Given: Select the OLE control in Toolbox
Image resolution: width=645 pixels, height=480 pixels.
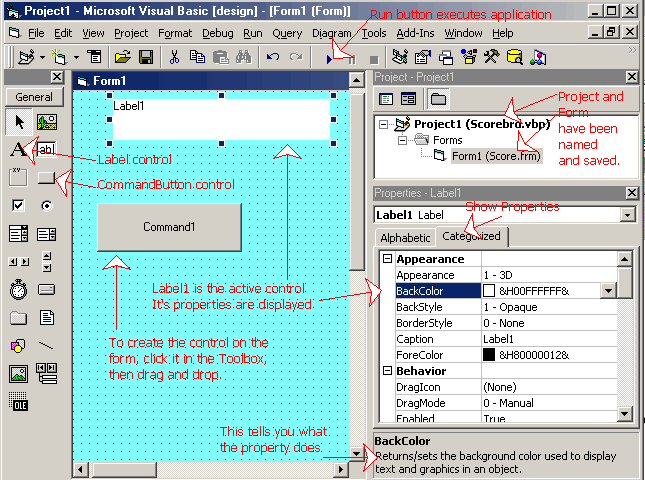Looking at the screenshot, I should [19, 401].
